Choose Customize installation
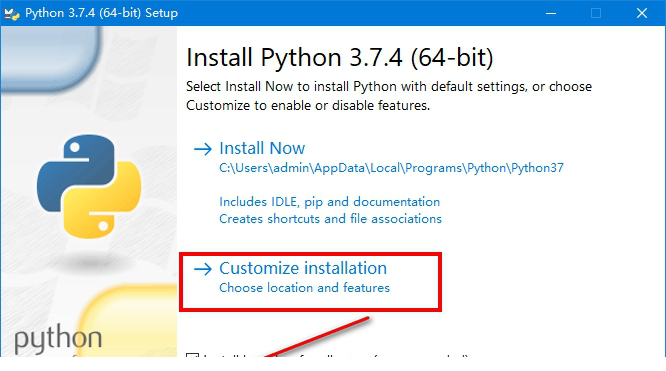The image size is (666, 371). pyautogui.click(x=303, y=268)
